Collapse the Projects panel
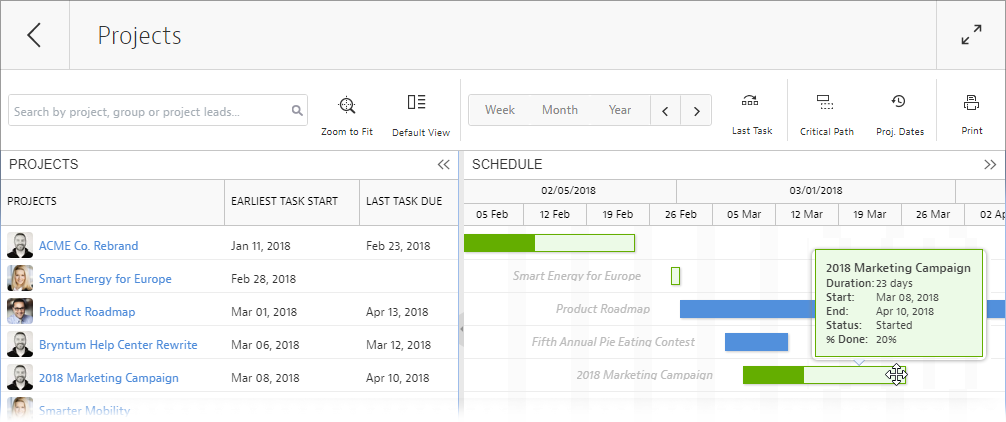 (444, 165)
